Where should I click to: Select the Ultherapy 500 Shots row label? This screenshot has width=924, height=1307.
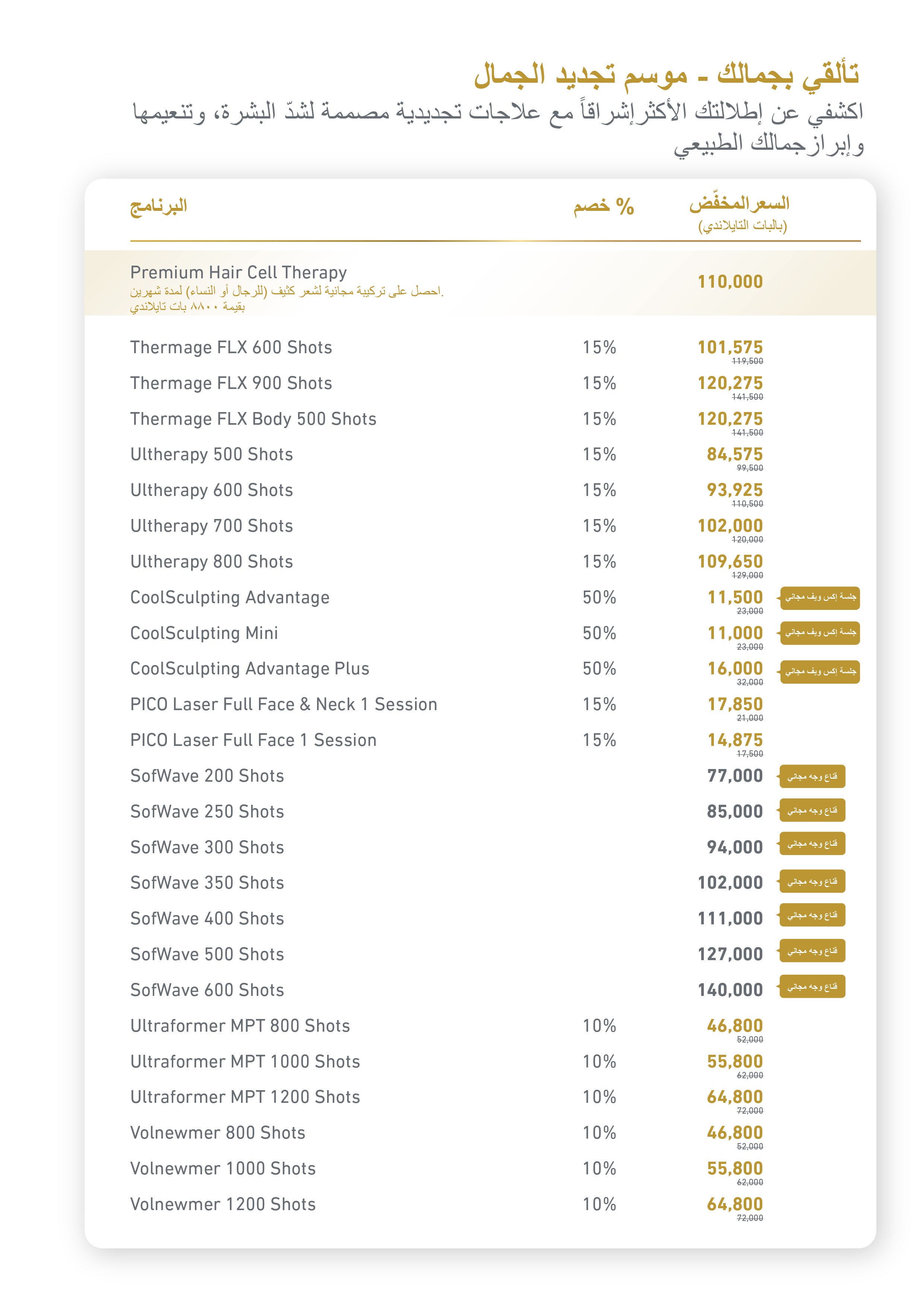[211, 454]
